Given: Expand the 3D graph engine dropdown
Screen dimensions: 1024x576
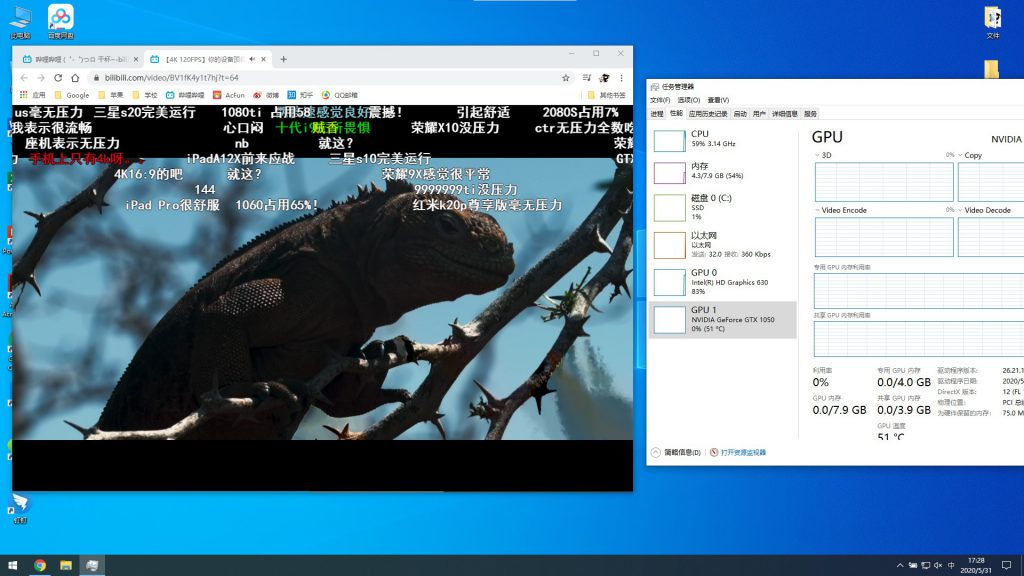Looking at the screenshot, I should (x=817, y=155).
